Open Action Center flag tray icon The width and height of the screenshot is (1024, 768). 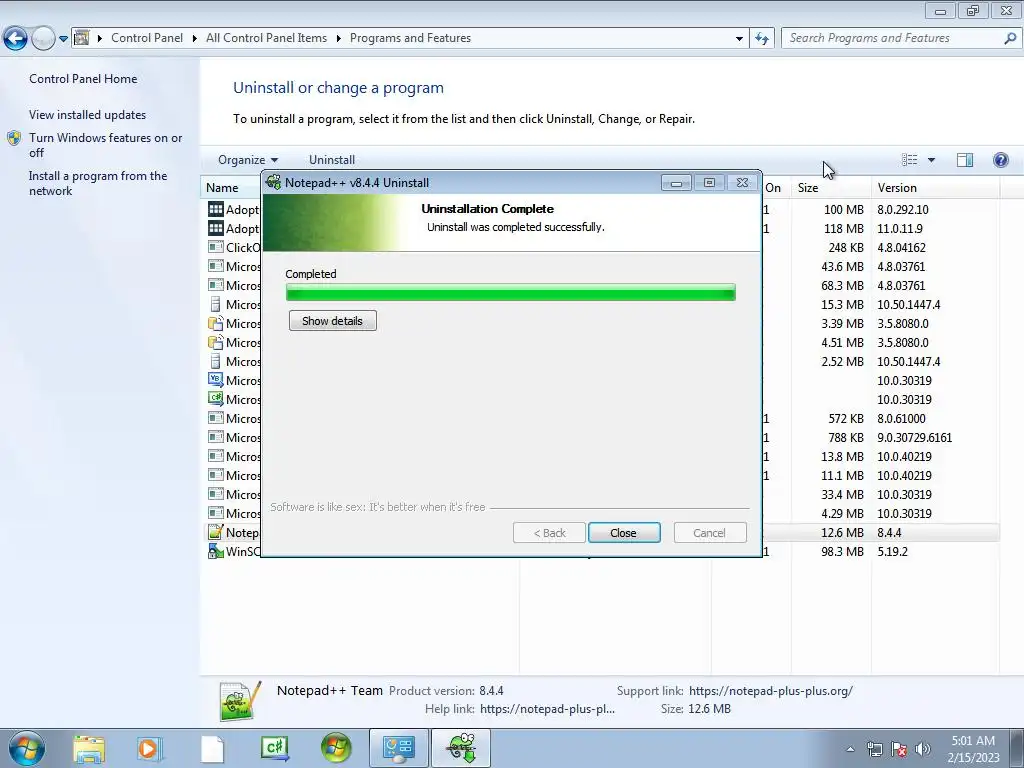899,749
